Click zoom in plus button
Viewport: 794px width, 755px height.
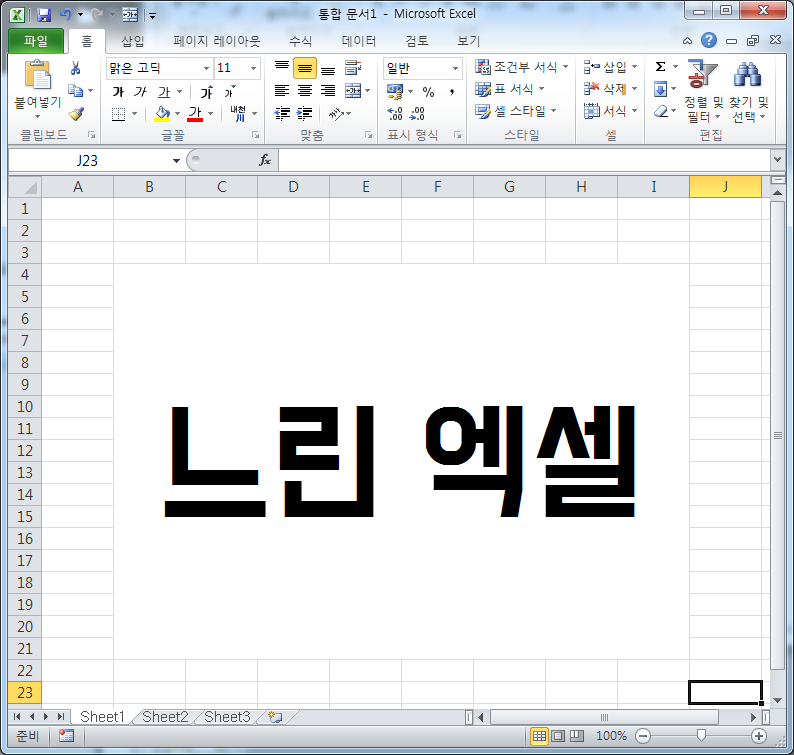[x=759, y=736]
